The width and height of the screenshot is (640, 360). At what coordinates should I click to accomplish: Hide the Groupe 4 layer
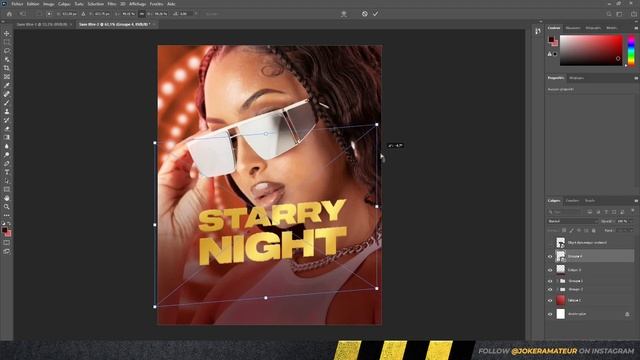coord(550,256)
